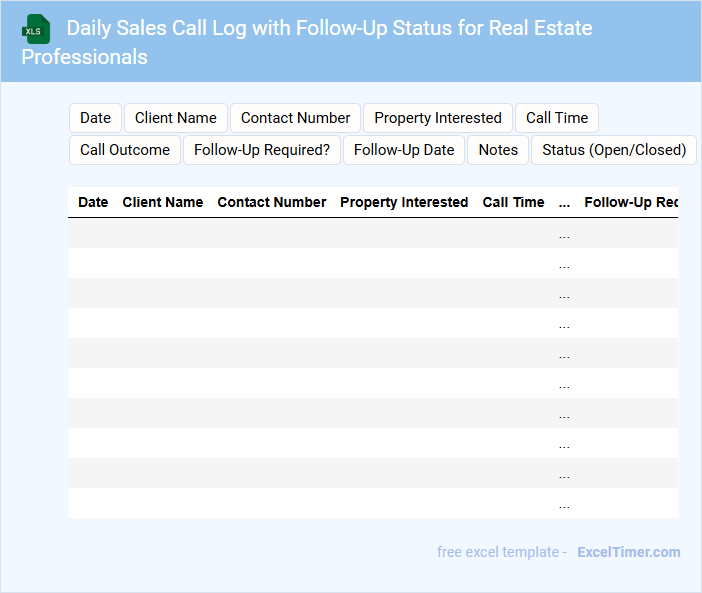Screen dimensions: 702x593
Task: Click the Call Time tag
Action: click(557, 118)
